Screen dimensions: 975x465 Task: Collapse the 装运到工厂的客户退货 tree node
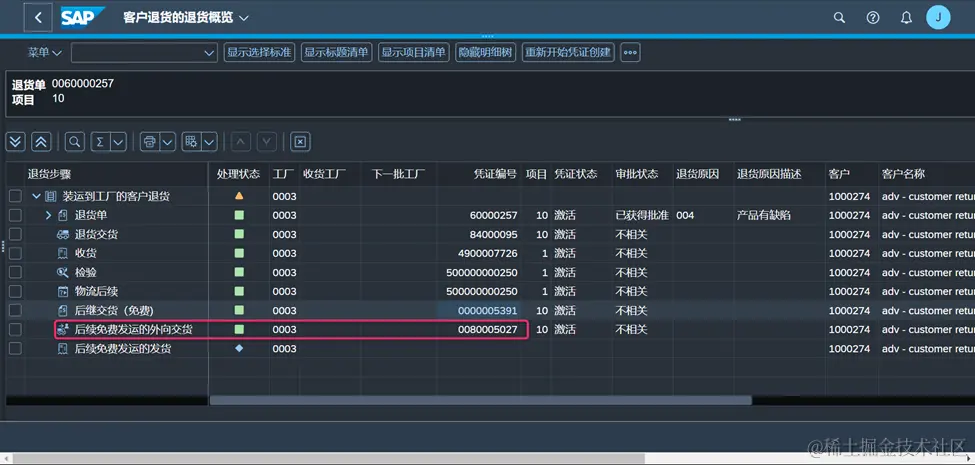36,196
